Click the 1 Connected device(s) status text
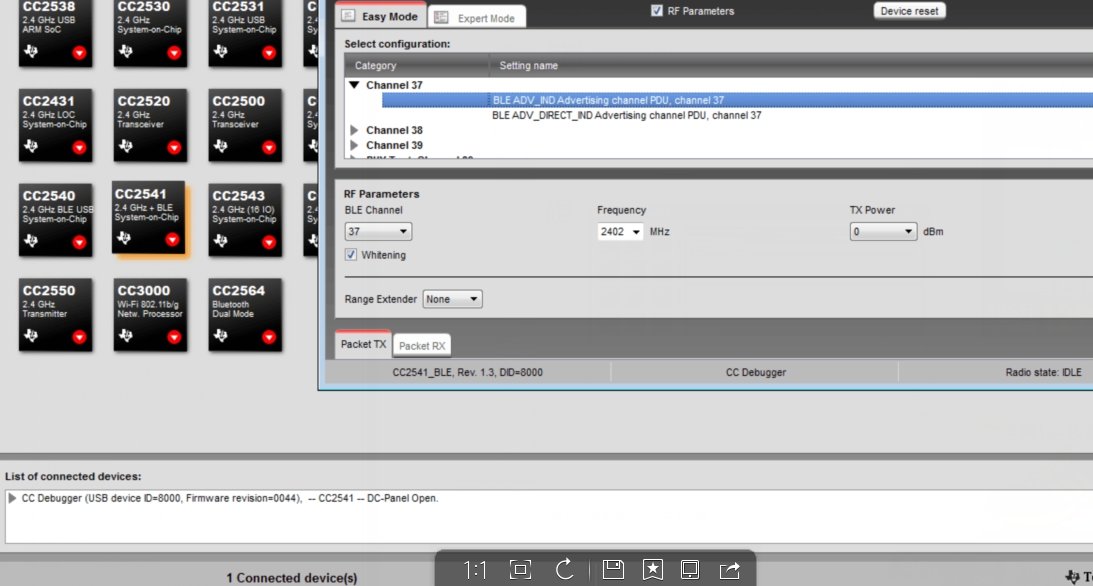 [x=291, y=578]
